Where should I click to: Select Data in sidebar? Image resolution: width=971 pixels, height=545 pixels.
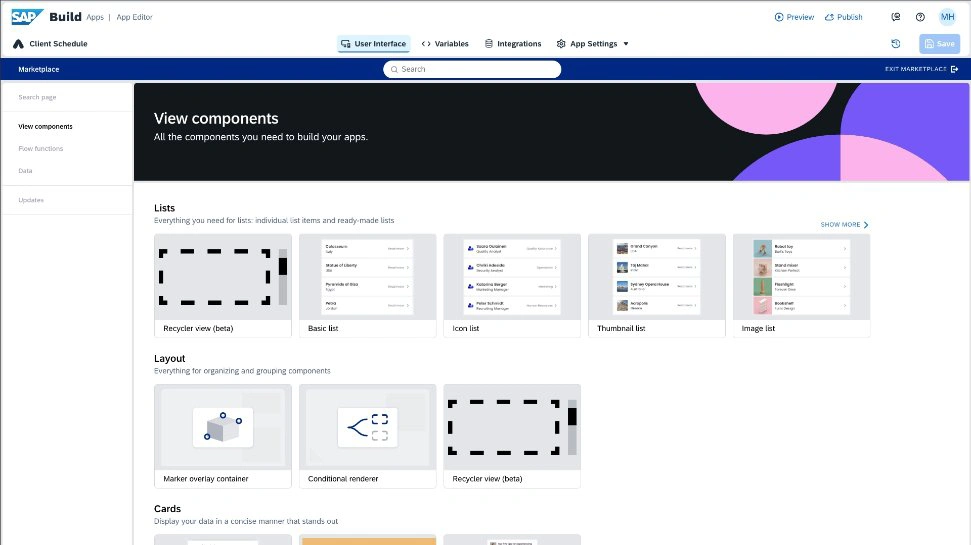25,171
